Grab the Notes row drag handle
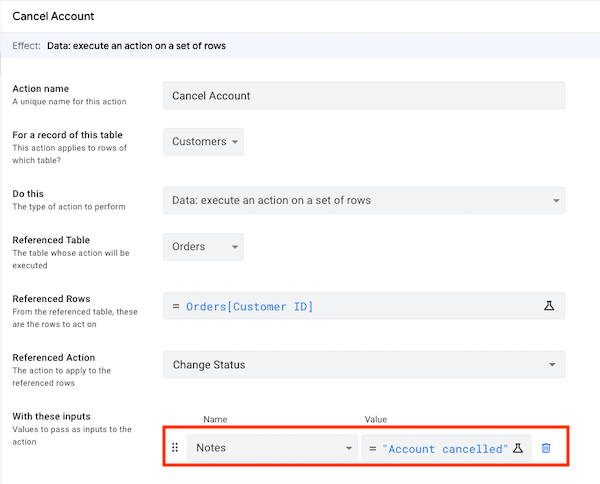This screenshot has height=484, width=600. [175, 448]
